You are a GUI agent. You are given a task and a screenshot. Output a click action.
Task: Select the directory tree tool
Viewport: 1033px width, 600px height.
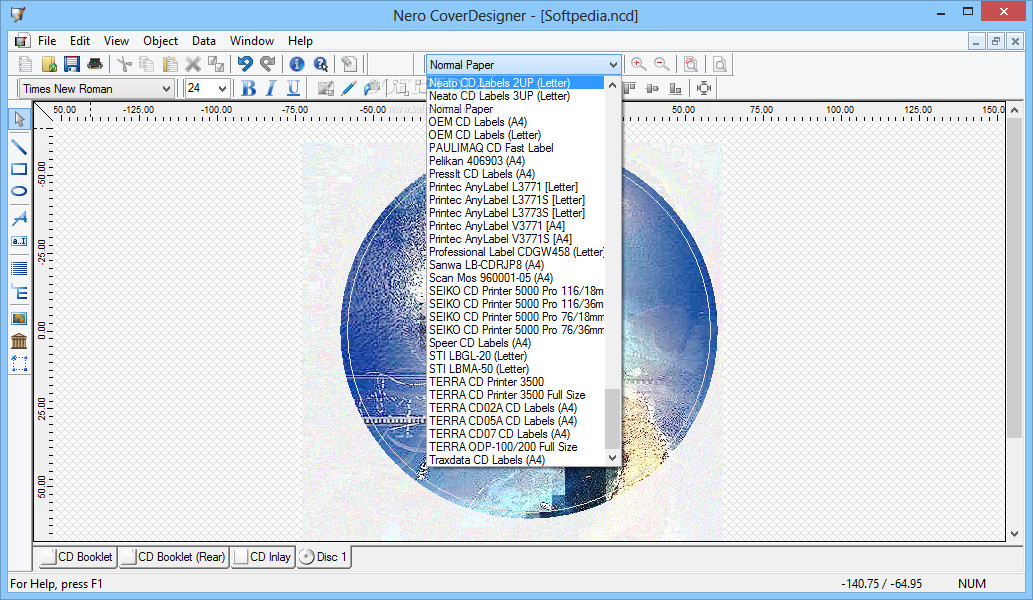[19, 292]
